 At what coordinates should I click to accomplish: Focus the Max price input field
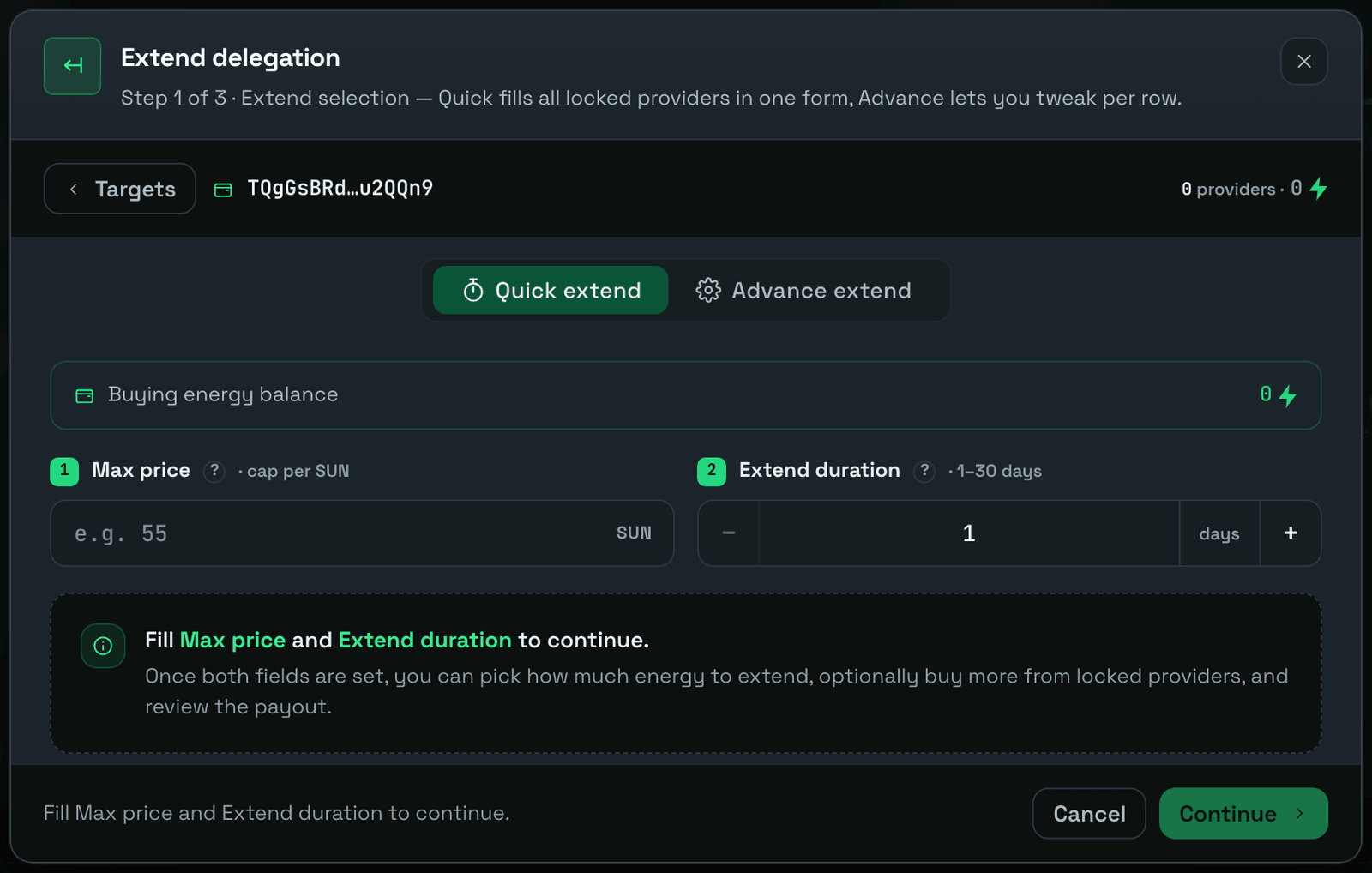(362, 533)
